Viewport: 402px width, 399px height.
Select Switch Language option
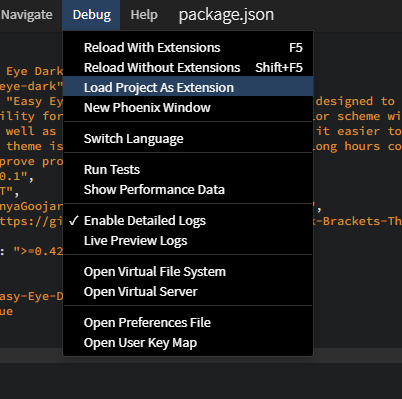click(188, 138)
